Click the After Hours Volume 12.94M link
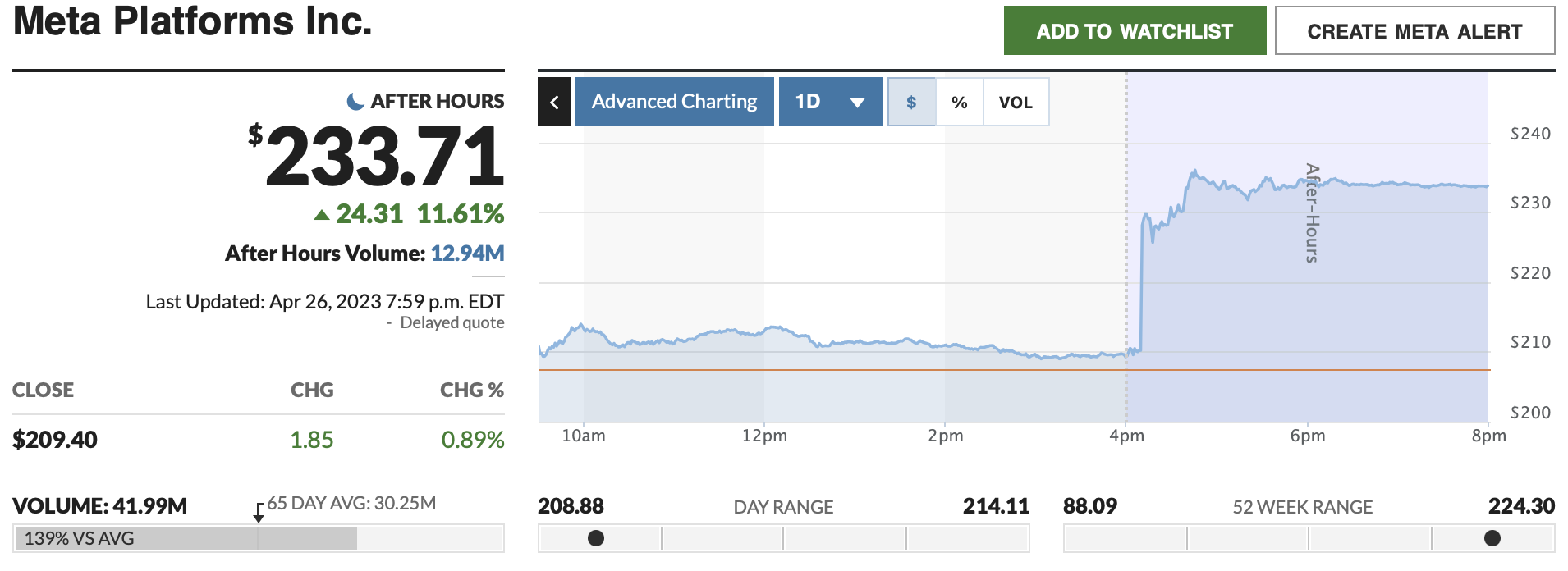Viewport: 1568px width, 571px height. tap(467, 254)
